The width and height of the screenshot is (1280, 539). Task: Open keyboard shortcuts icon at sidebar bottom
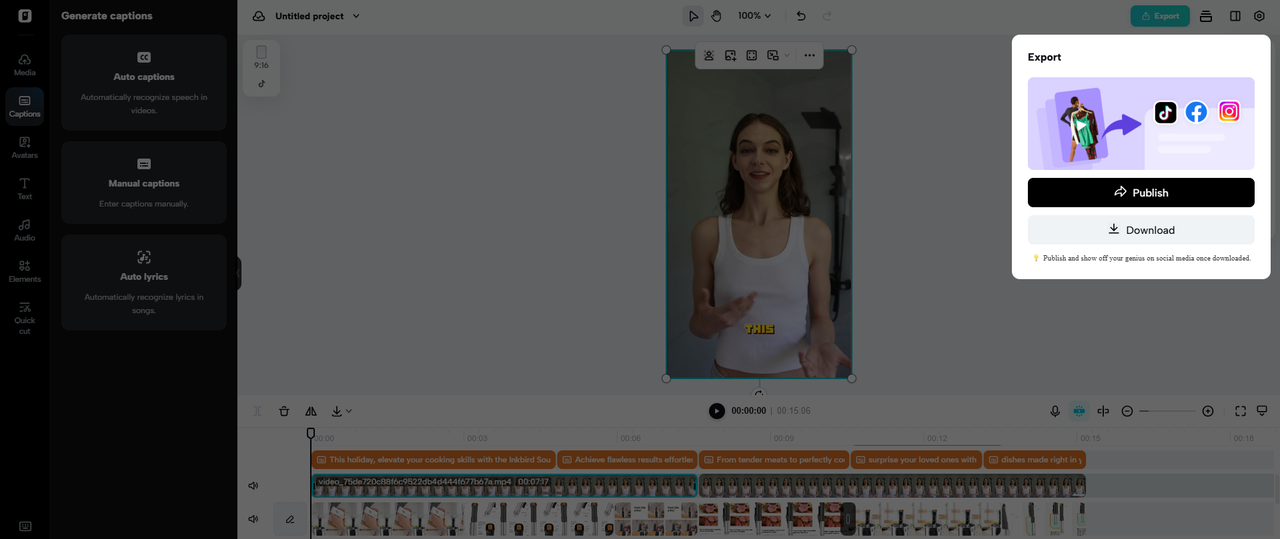tap(24, 526)
